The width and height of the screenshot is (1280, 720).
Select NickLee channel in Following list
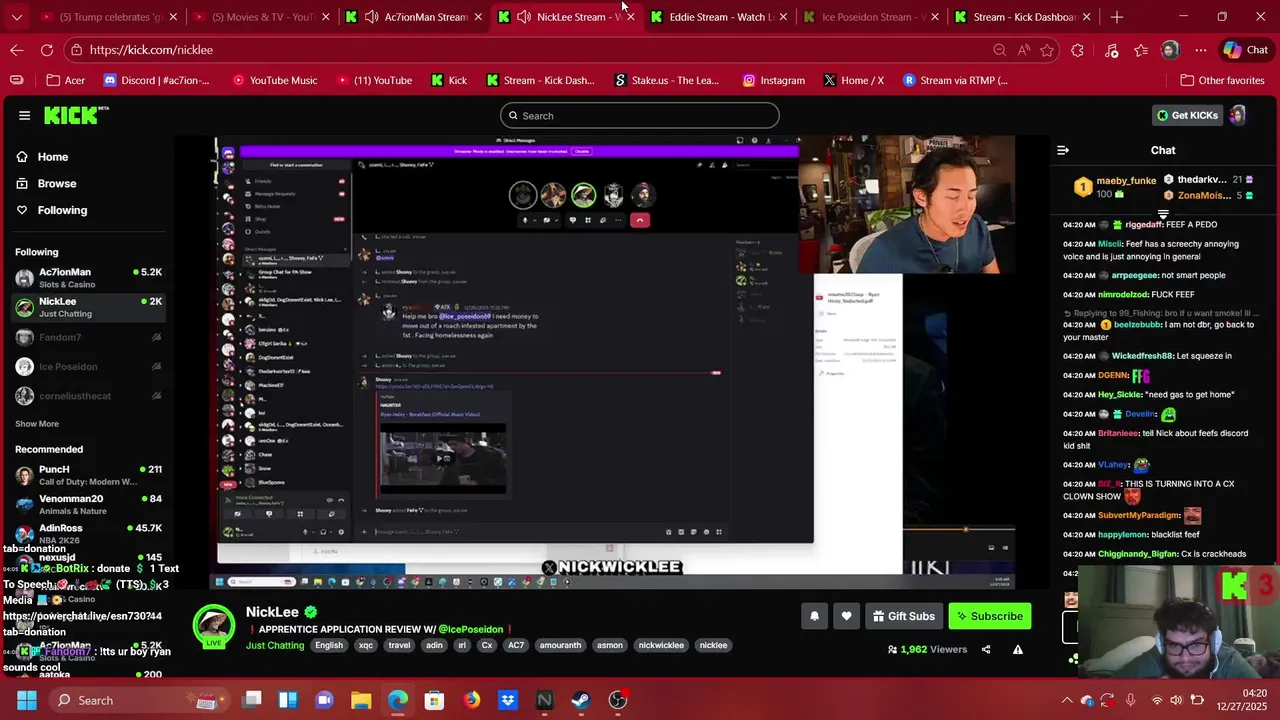pyautogui.click(x=88, y=307)
